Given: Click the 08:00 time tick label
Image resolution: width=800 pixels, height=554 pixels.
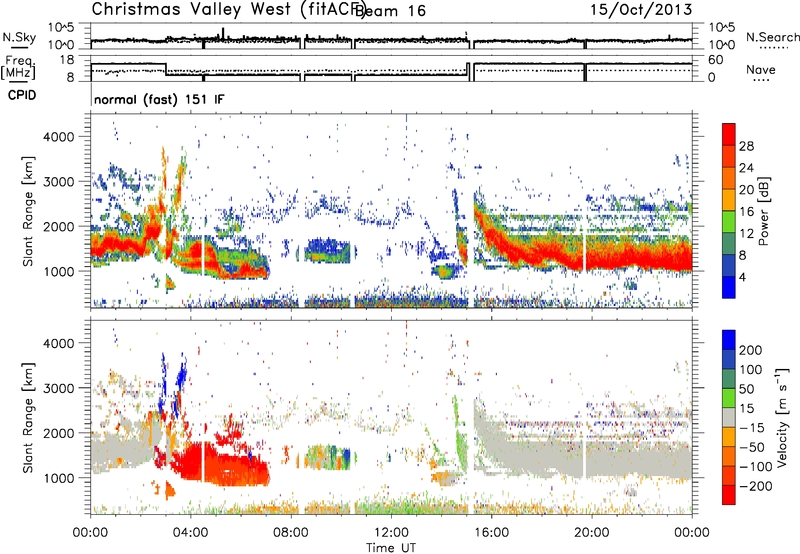Looking at the screenshot, I should (x=291, y=533).
